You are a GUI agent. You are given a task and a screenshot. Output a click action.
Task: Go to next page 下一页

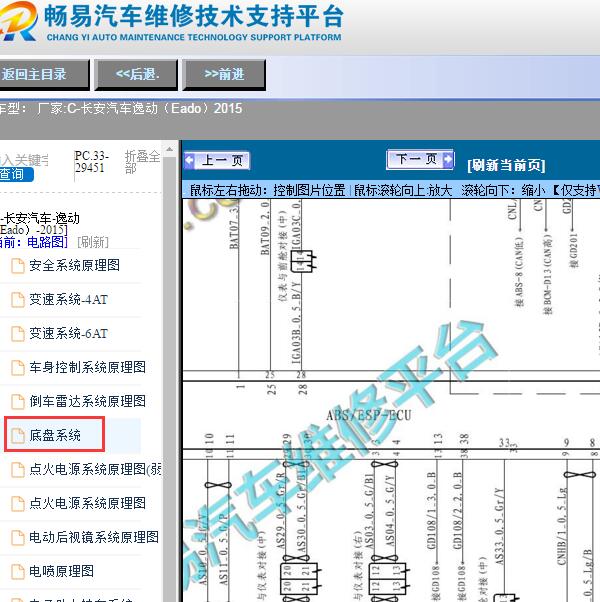pyautogui.click(x=420, y=159)
